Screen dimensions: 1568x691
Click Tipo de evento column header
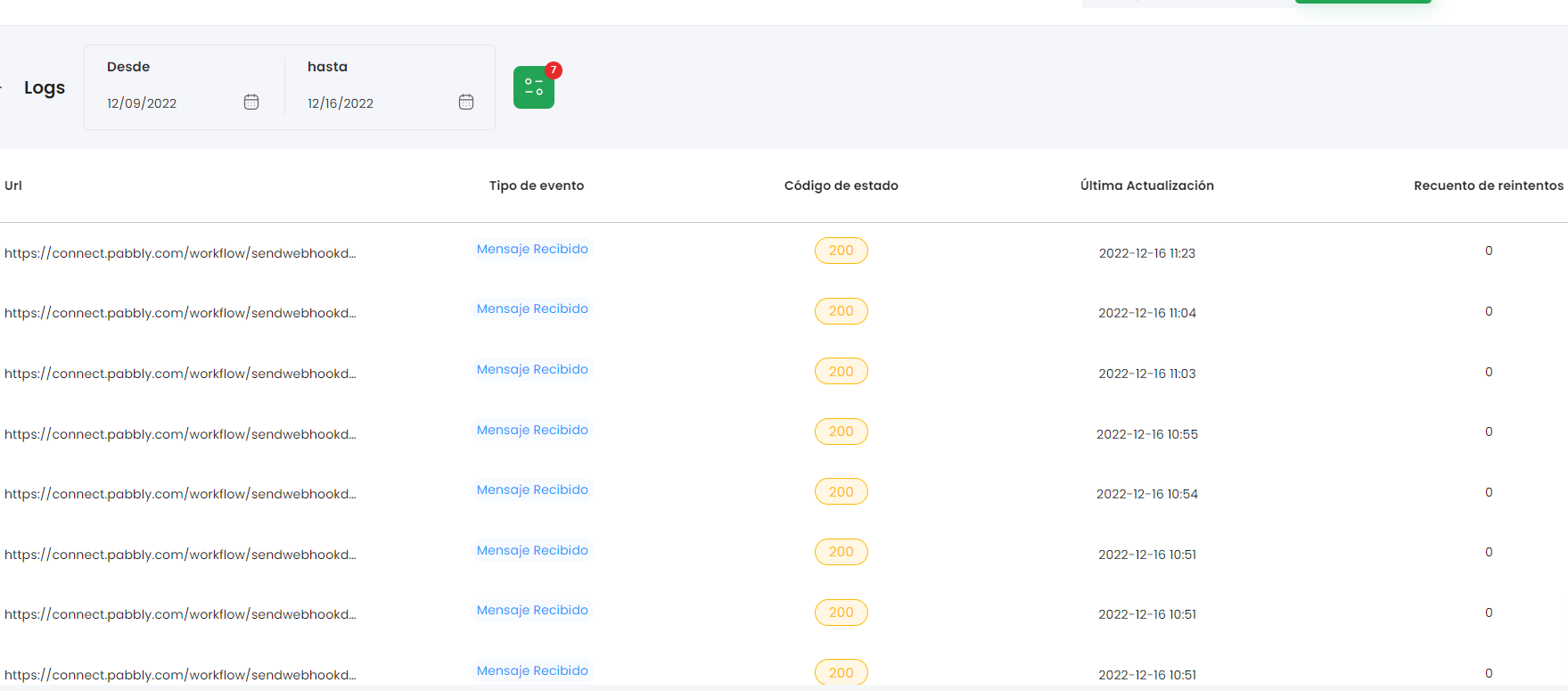pyautogui.click(x=537, y=185)
